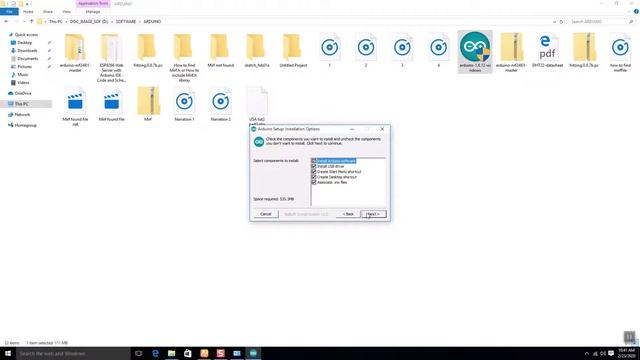Viewport: 640px width, 360px height.
Task: Open the address bar history dropdown
Action: pyautogui.click(x=554, y=22)
